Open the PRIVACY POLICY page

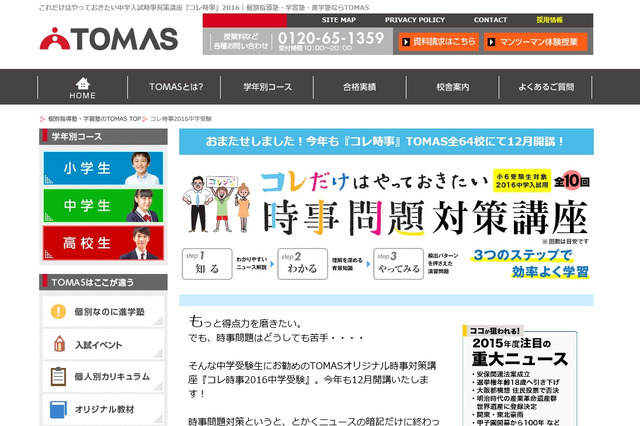pyautogui.click(x=415, y=20)
